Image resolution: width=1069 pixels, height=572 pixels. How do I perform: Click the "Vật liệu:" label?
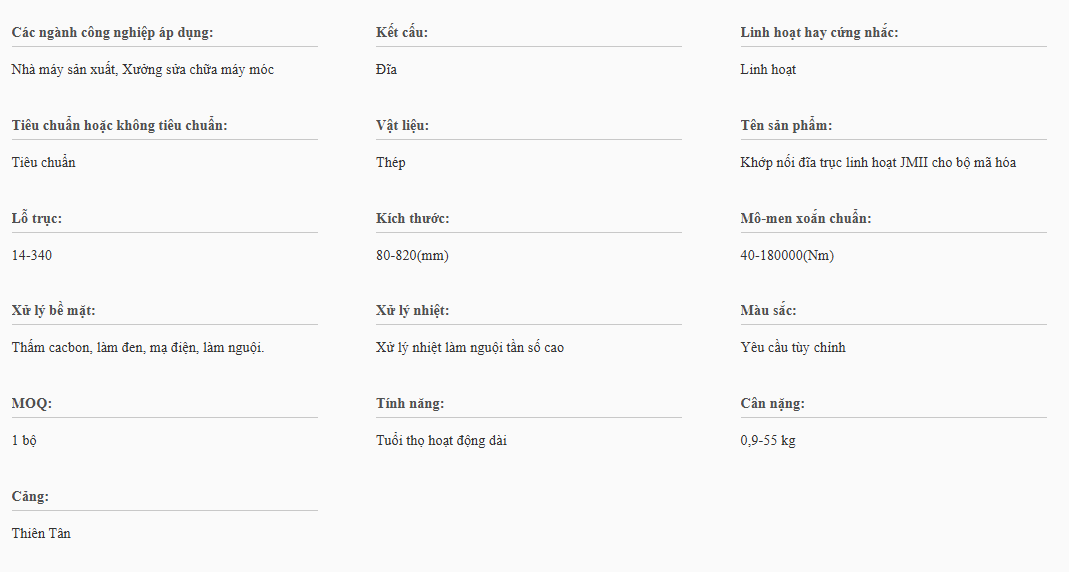tap(402, 126)
